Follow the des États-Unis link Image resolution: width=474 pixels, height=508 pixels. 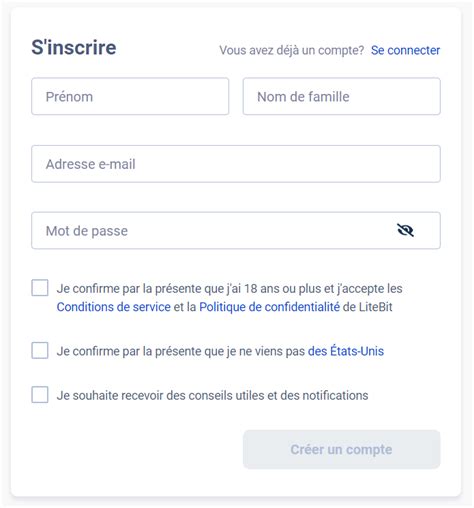coord(346,351)
